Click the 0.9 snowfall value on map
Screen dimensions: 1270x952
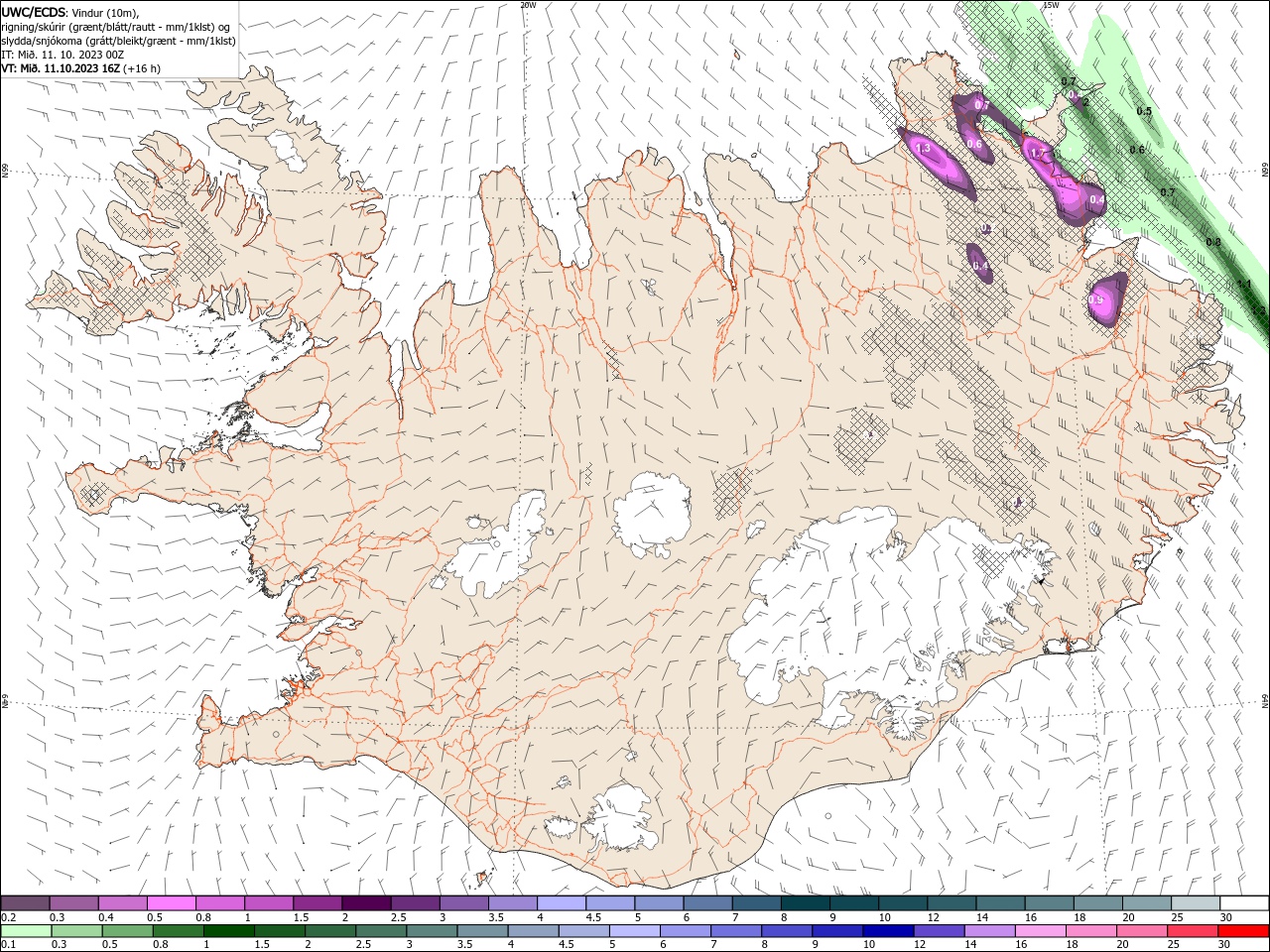click(1096, 299)
